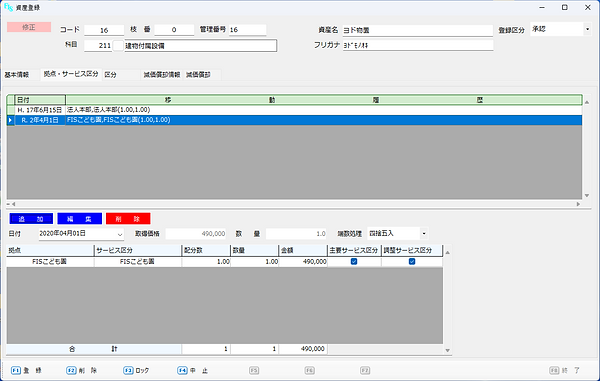Open the 日付 date picker dropdown
Screen dimensions: 600x381
[x=120, y=234]
